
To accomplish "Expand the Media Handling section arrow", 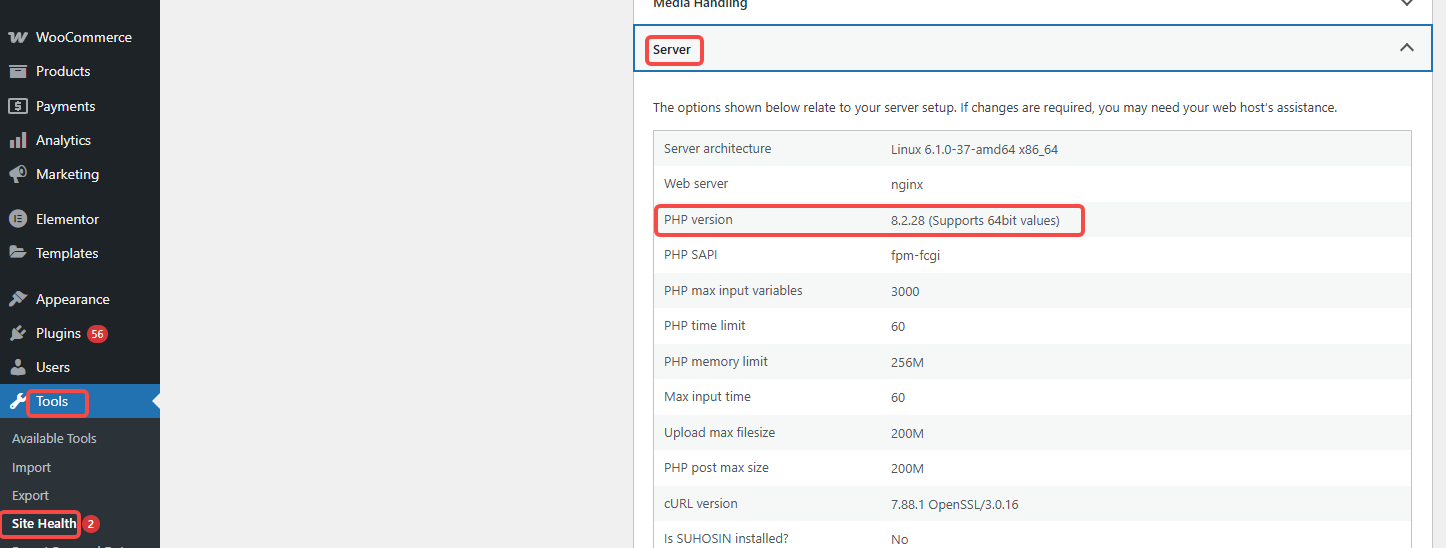I will (x=1406, y=4).
